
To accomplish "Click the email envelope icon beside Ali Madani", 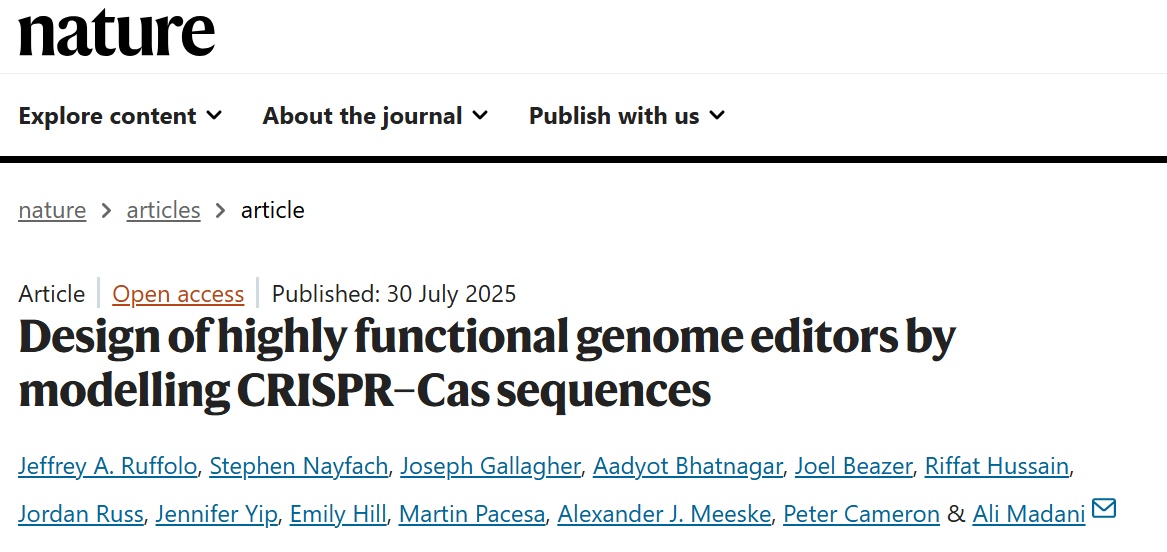I will [1104, 509].
